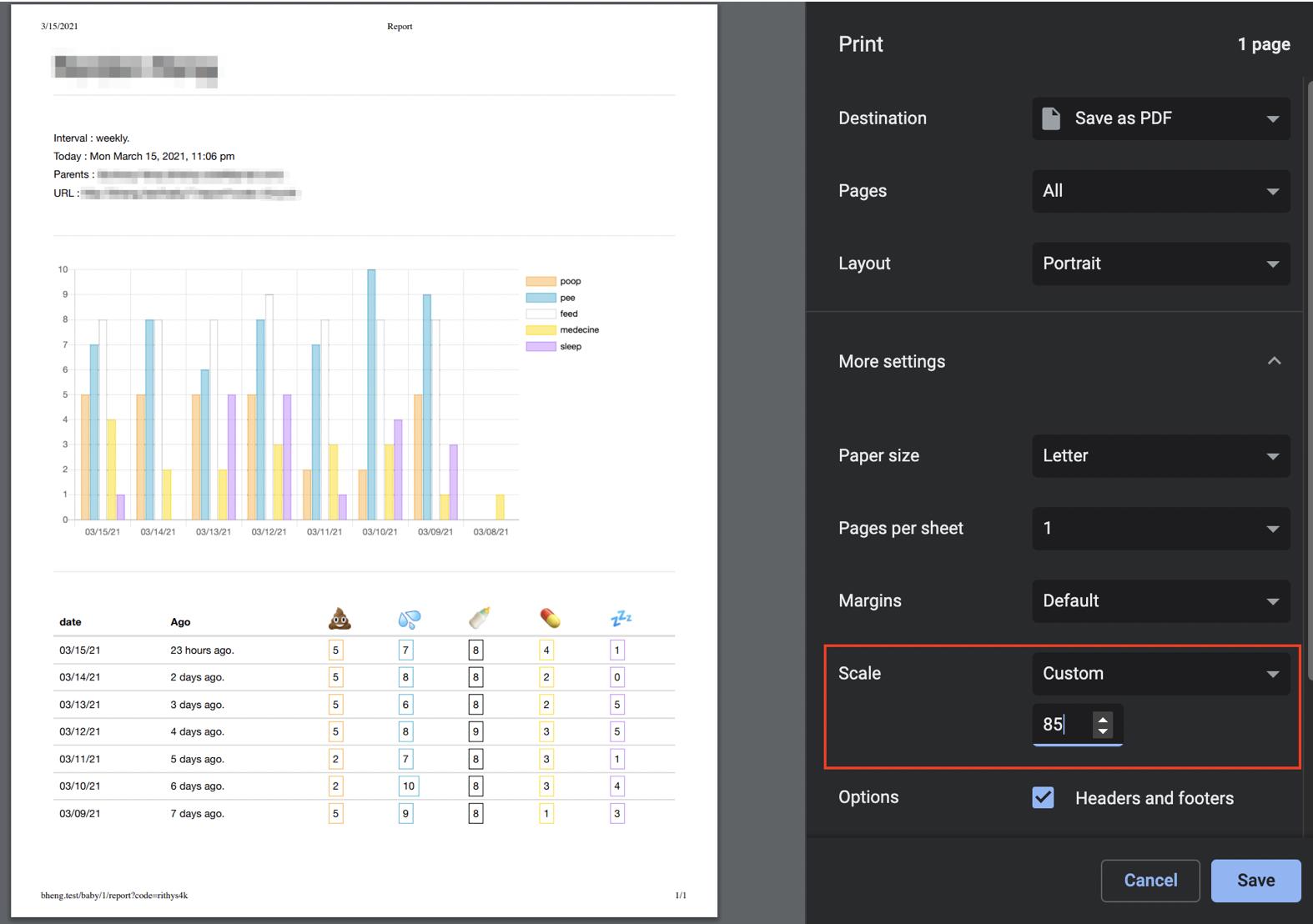Screen dimensions: 1313x924
Task: Click the sleep legend color swatch
Action: pyautogui.click(x=541, y=346)
